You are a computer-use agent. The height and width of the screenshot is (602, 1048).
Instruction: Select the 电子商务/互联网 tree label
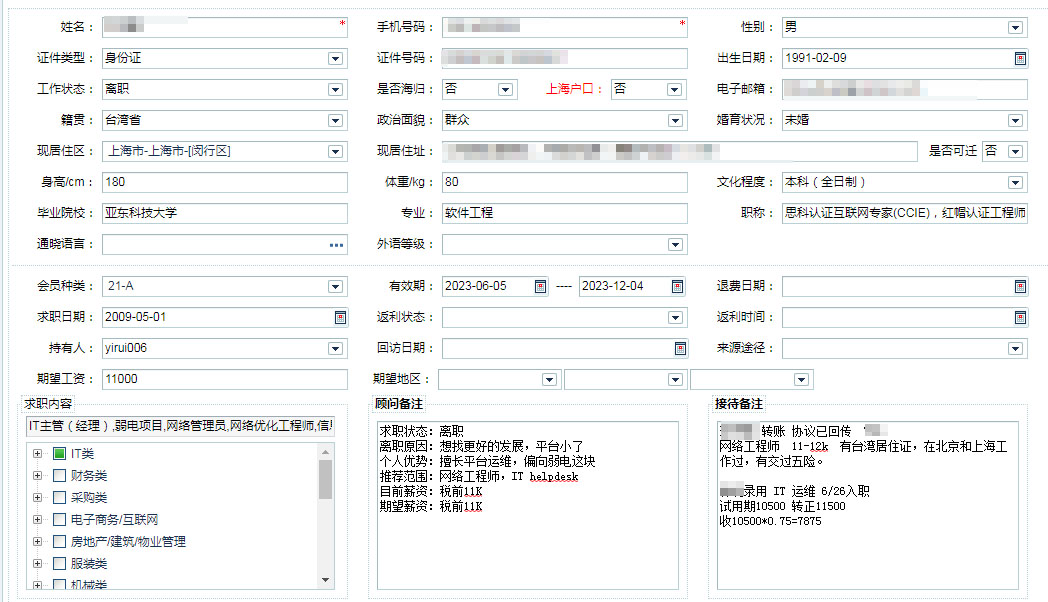click(x=114, y=520)
